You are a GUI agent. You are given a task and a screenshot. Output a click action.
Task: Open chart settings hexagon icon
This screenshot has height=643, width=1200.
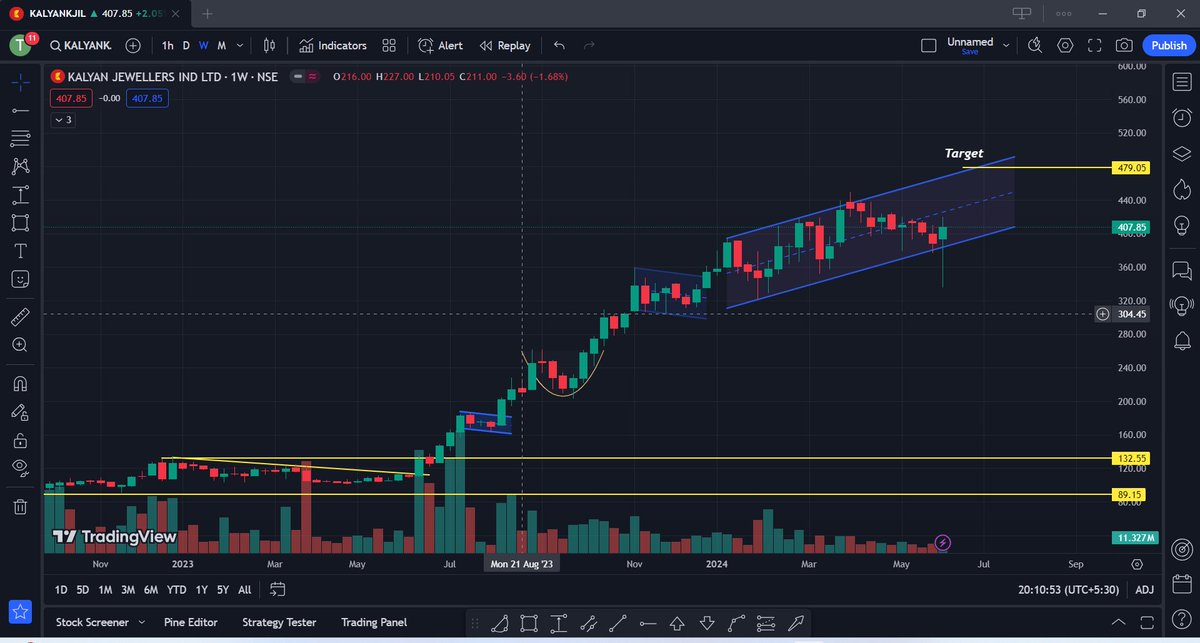(x=1065, y=46)
